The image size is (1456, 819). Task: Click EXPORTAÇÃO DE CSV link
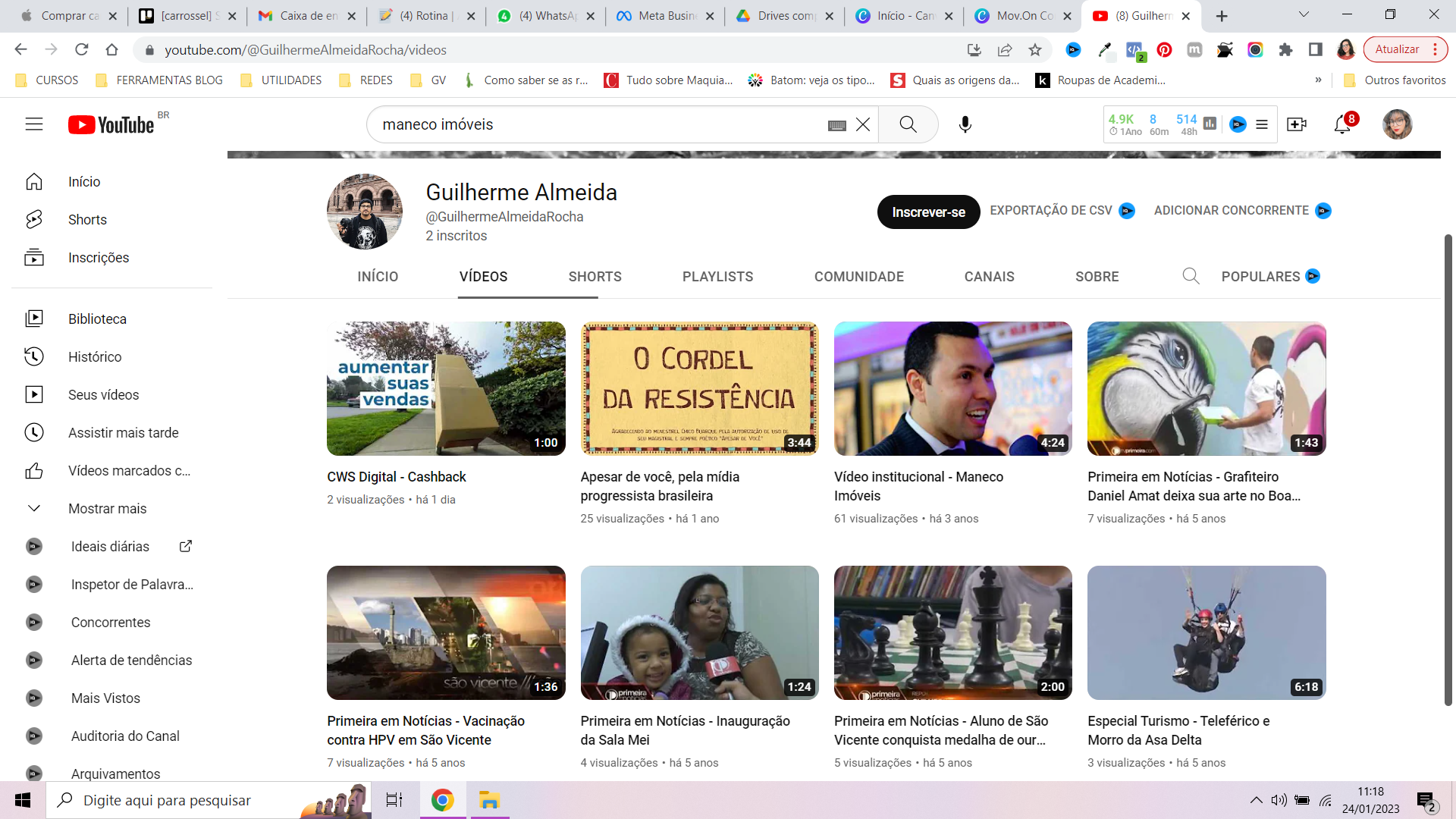1050,211
